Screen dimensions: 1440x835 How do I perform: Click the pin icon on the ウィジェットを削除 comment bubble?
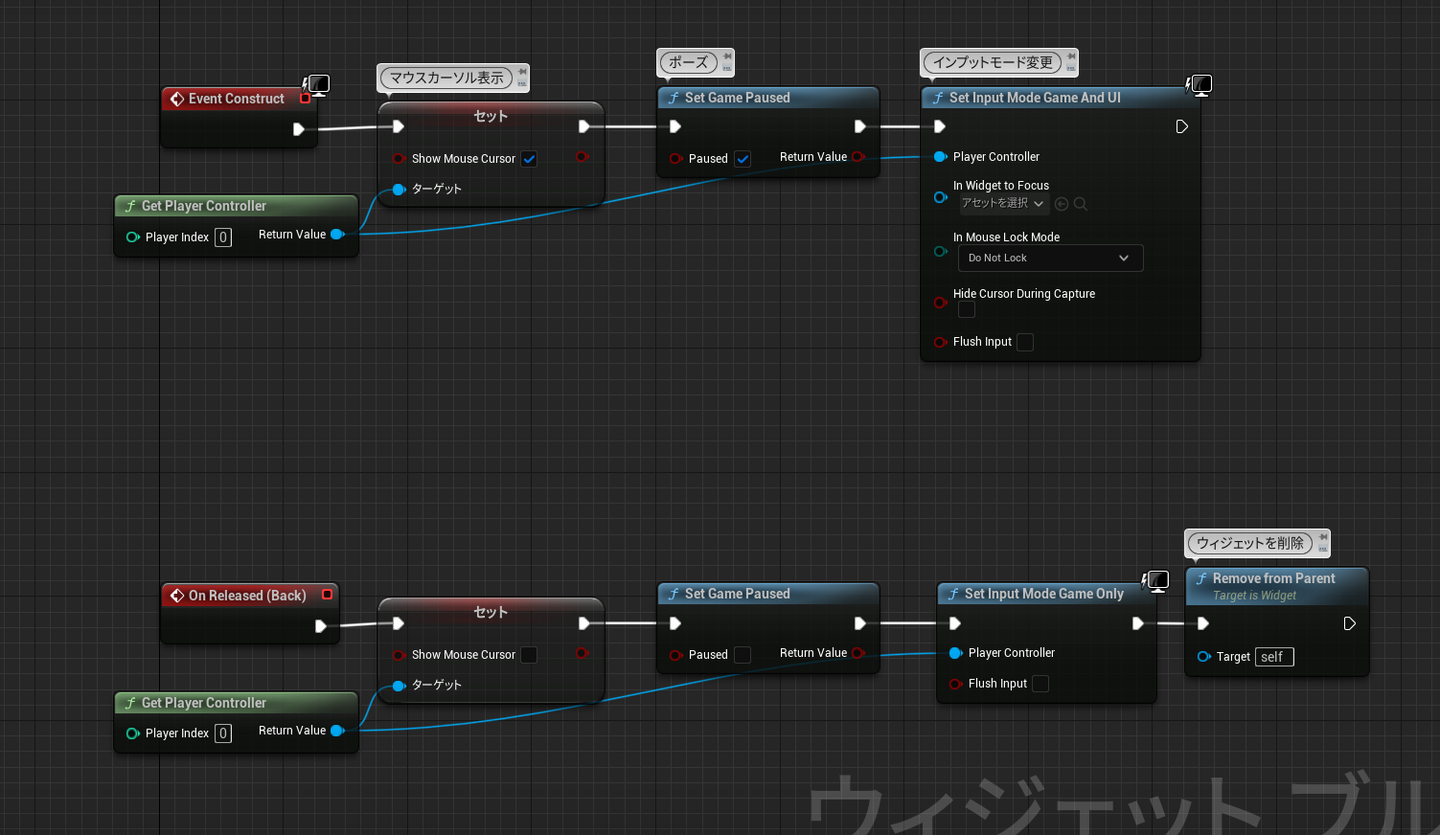click(1321, 537)
